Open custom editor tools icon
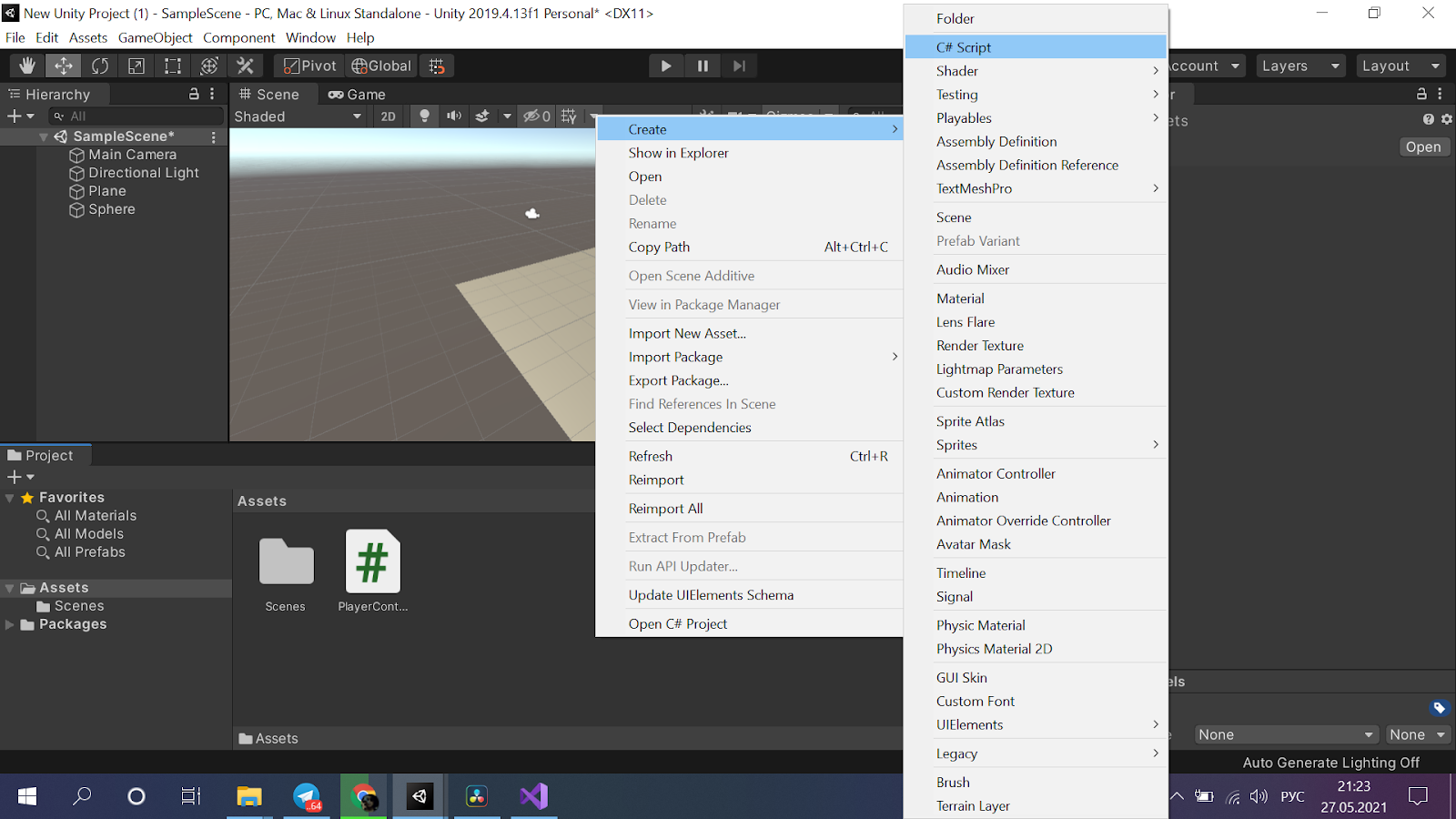Viewport: 1456px width, 819px height. pyautogui.click(x=246, y=66)
